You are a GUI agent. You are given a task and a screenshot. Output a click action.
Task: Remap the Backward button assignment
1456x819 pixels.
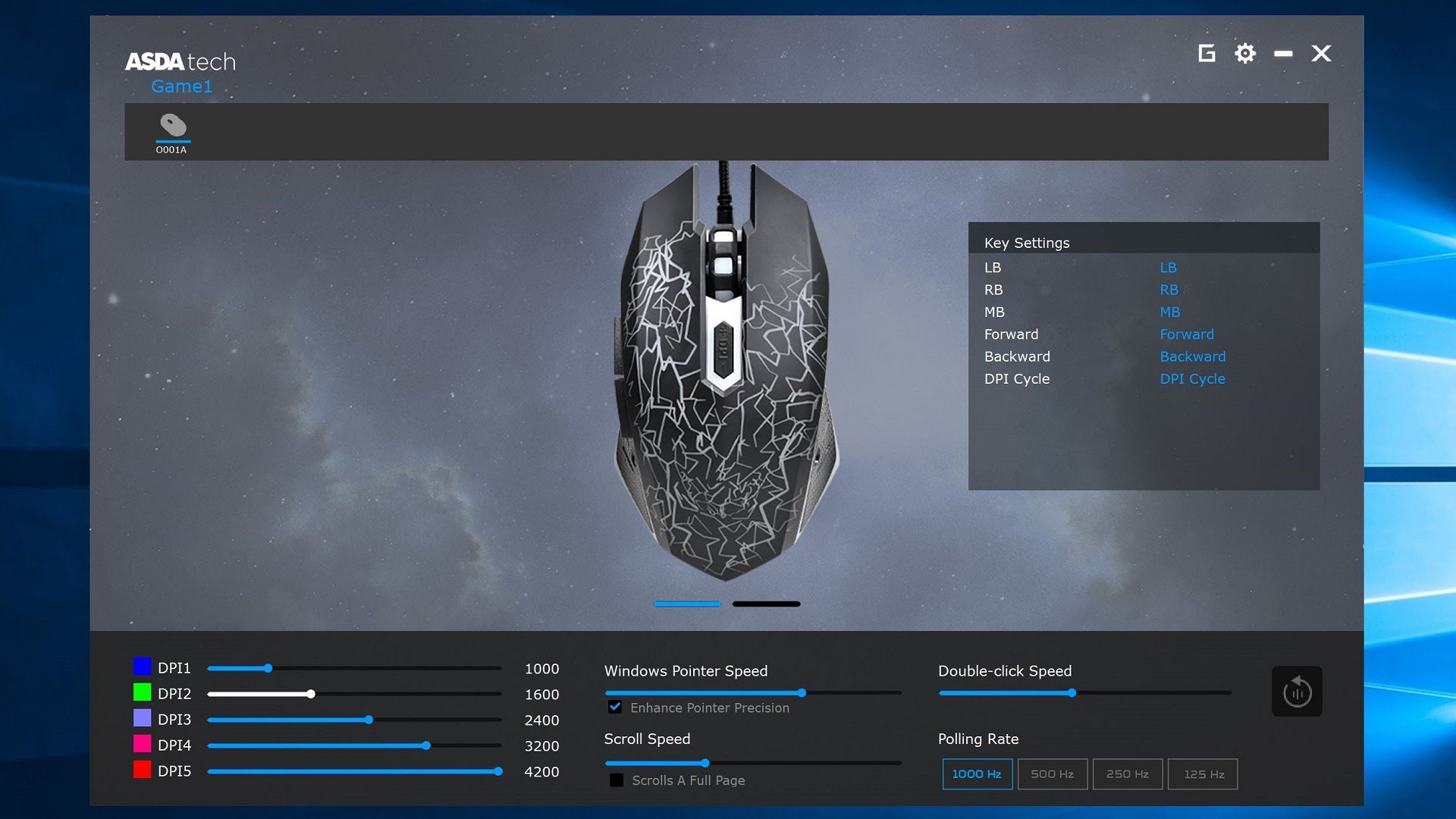1193,356
